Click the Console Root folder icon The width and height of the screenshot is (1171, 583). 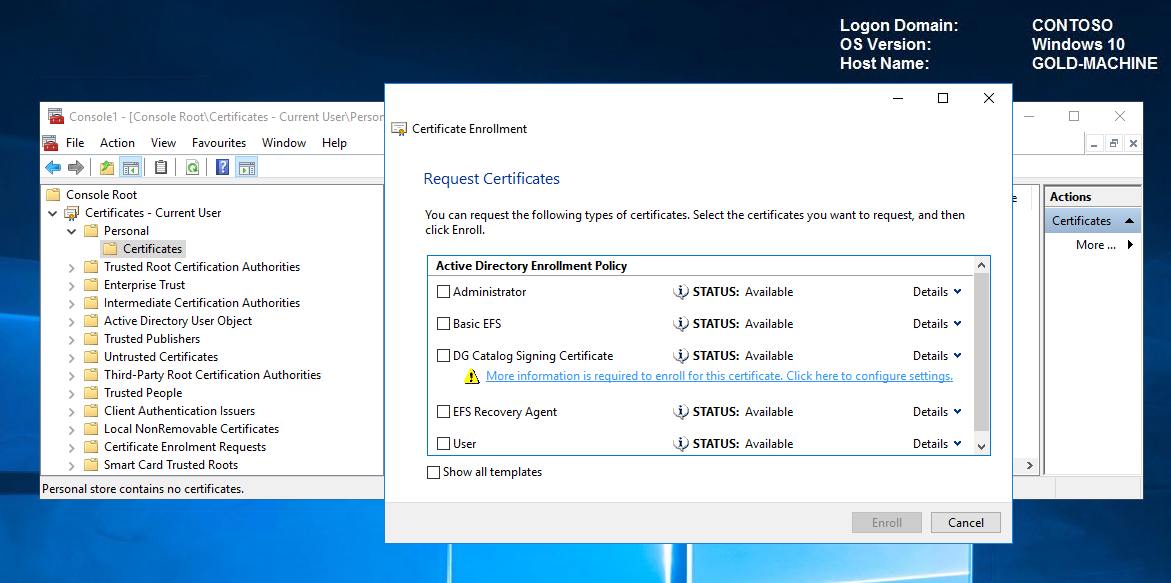(52, 195)
